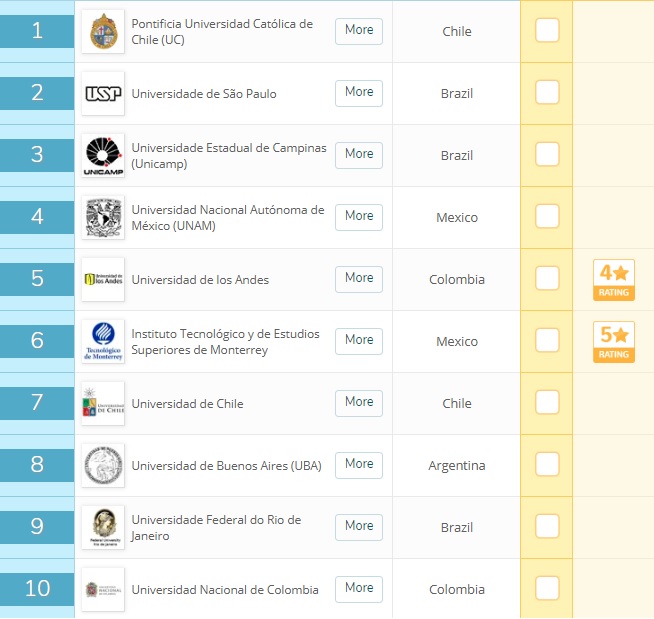Click the UNAM crest logo
Viewport: 654px width, 619px height.
pyautogui.click(x=102, y=217)
